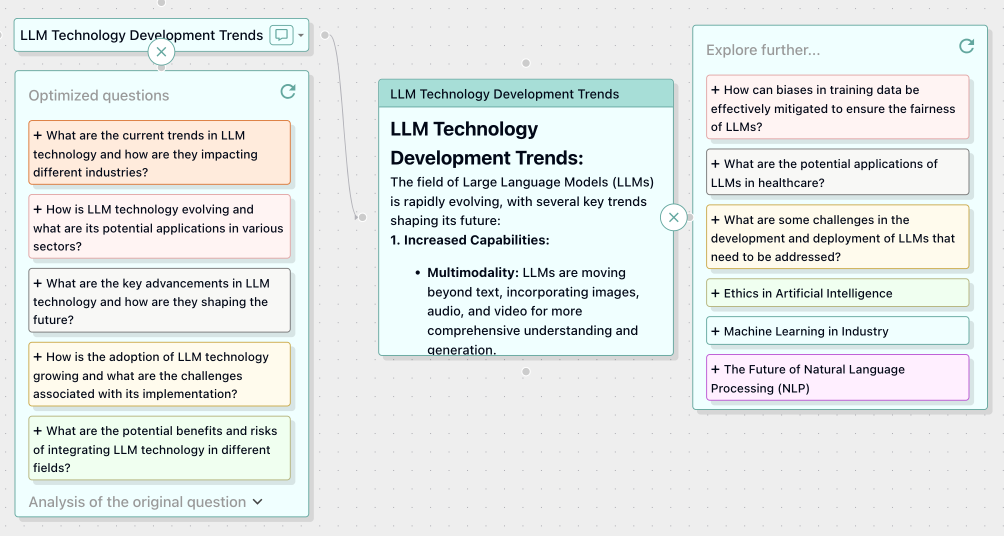Select the question on how LLM technology is evolving
Image resolution: width=1004 pixels, height=536 pixels.
pyautogui.click(x=160, y=227)
